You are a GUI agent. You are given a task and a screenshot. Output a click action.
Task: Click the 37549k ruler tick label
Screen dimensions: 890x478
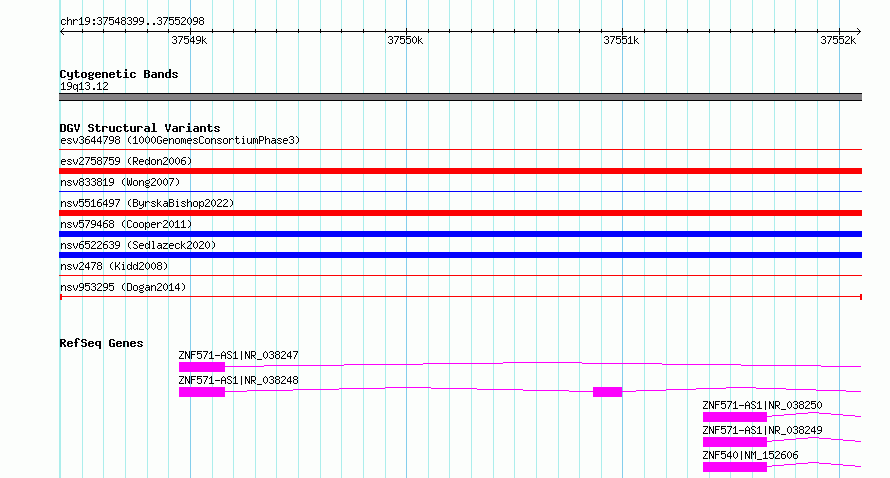coord(189,40)
